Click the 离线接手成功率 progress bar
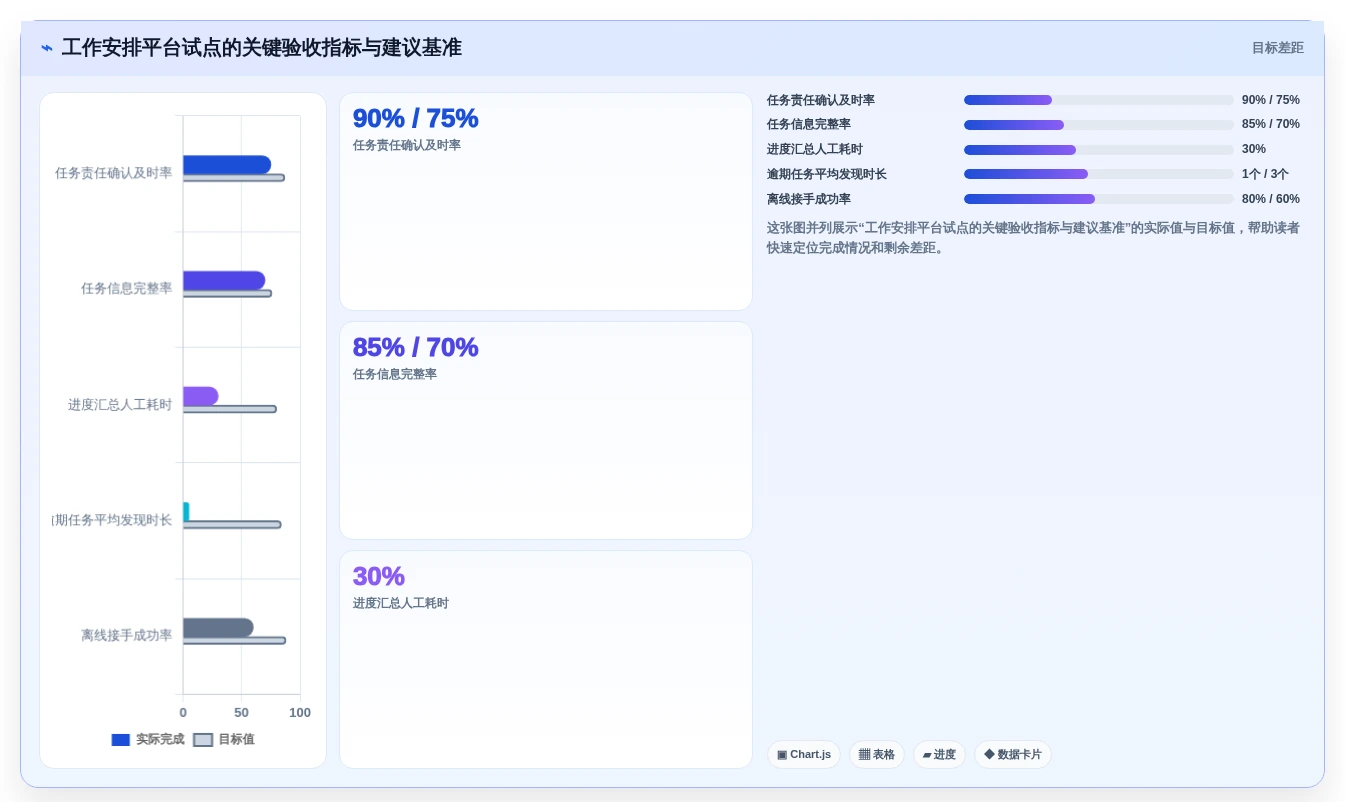 (1099, 199)
